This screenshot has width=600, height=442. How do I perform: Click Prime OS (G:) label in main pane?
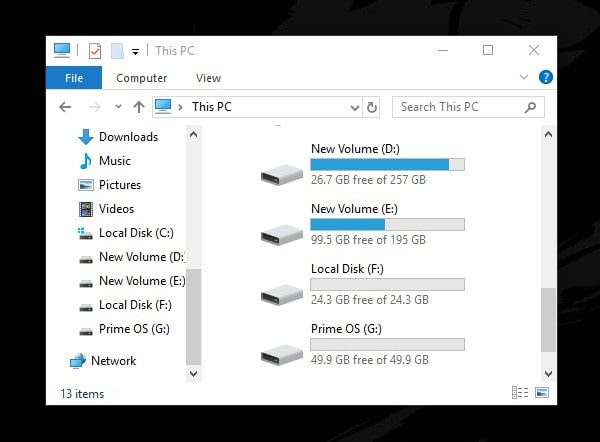(346, 329)
